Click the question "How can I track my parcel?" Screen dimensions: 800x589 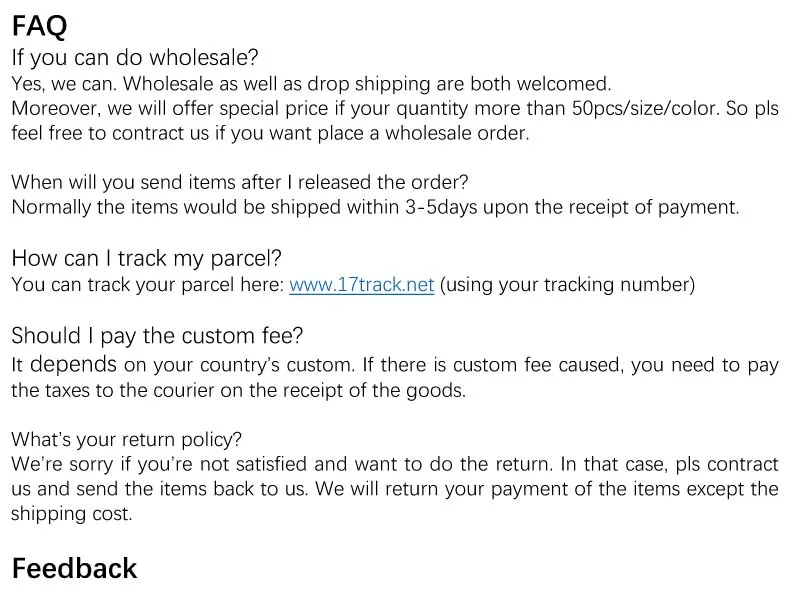146,258
